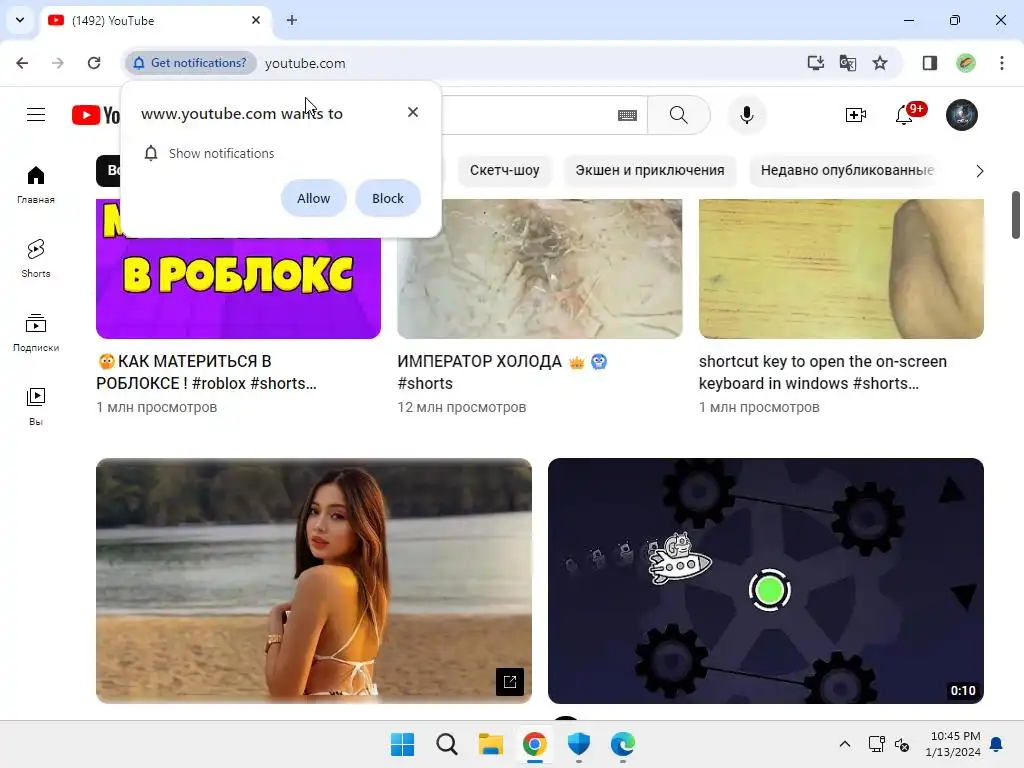
Task: Open the Shorts section in sidebar
Action: point(36,259)
